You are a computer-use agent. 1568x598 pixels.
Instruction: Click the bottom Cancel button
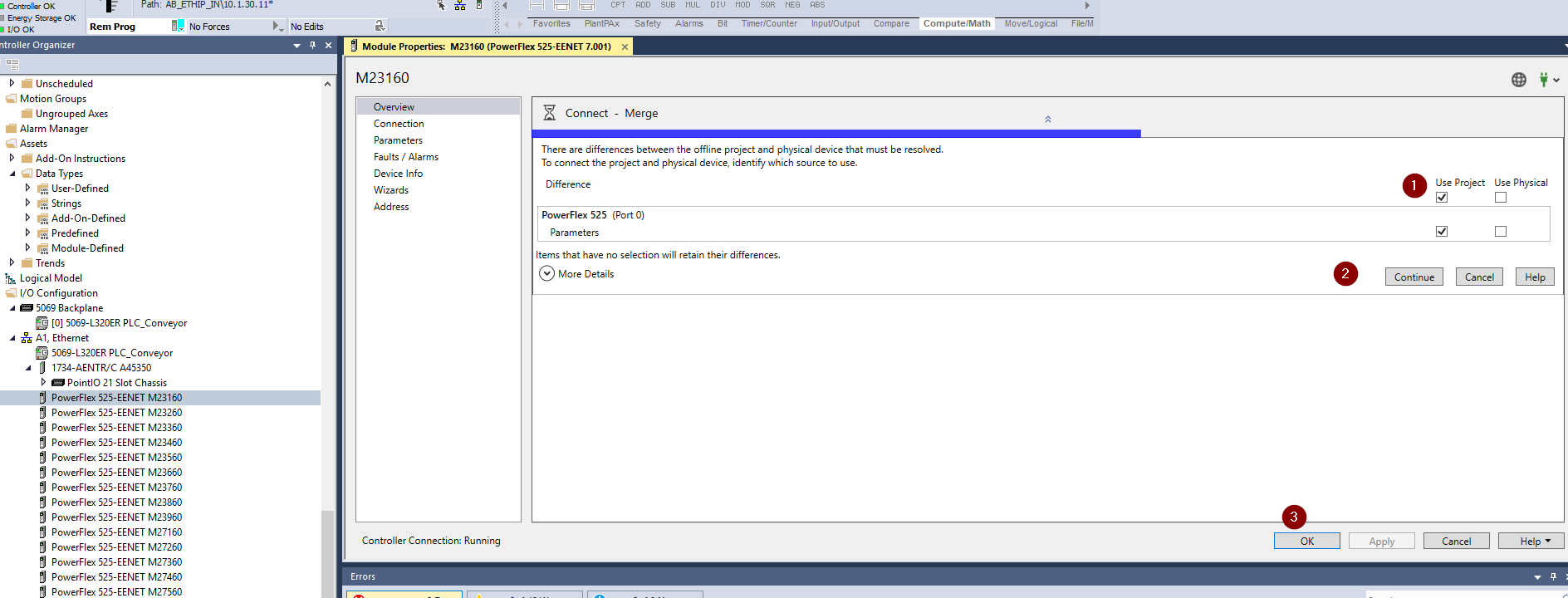click(1456, 542)
